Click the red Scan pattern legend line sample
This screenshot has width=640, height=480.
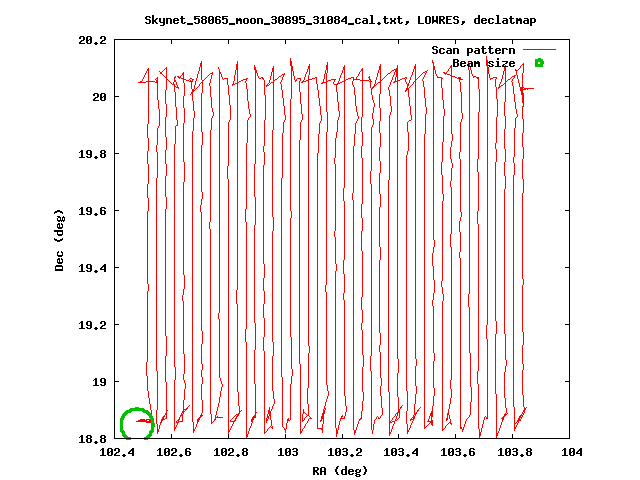(x=540, y=50)
